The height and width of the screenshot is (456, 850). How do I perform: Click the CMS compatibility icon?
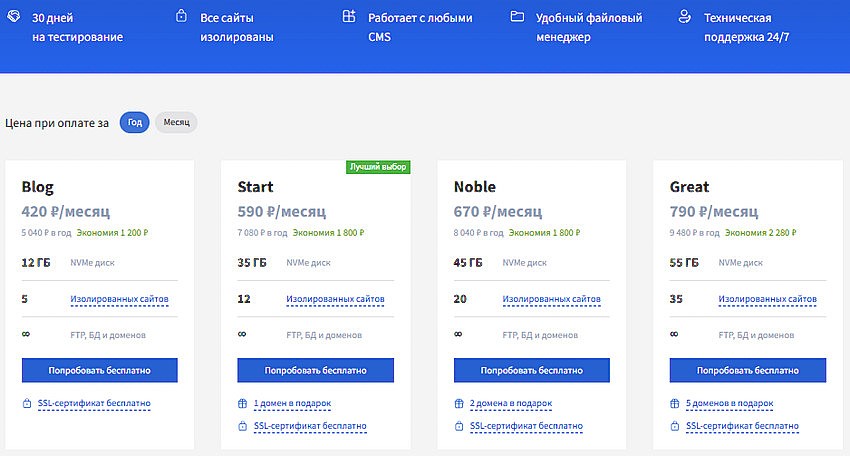[x=349, y=16]
